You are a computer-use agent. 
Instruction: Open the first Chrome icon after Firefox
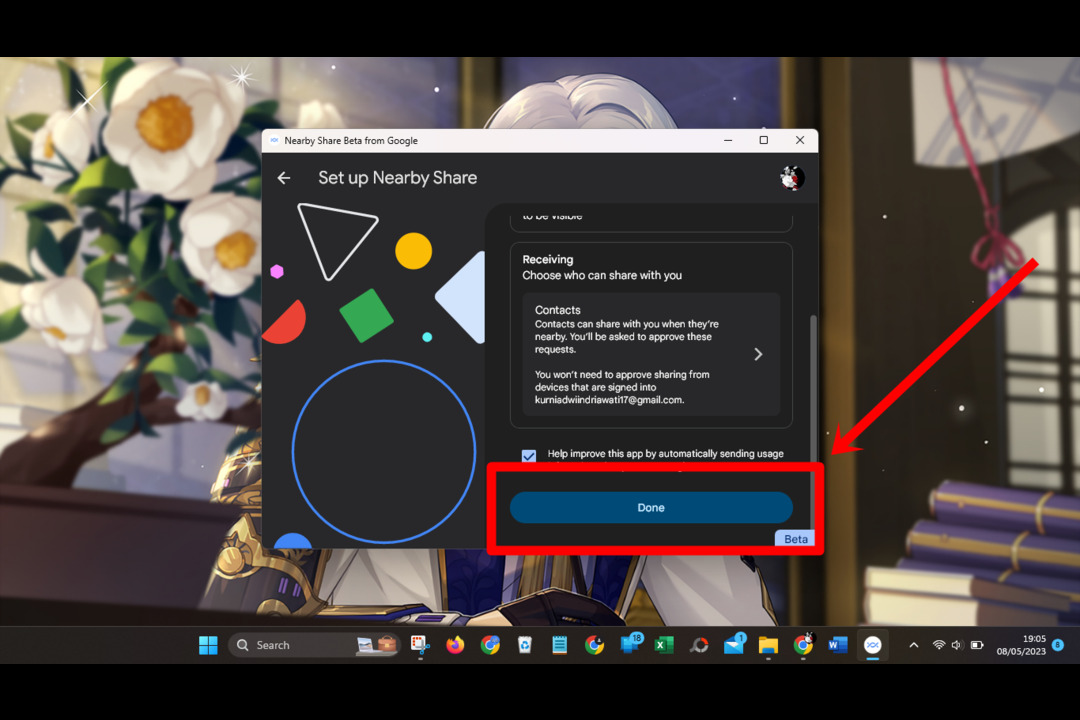(x=490, y=645)
